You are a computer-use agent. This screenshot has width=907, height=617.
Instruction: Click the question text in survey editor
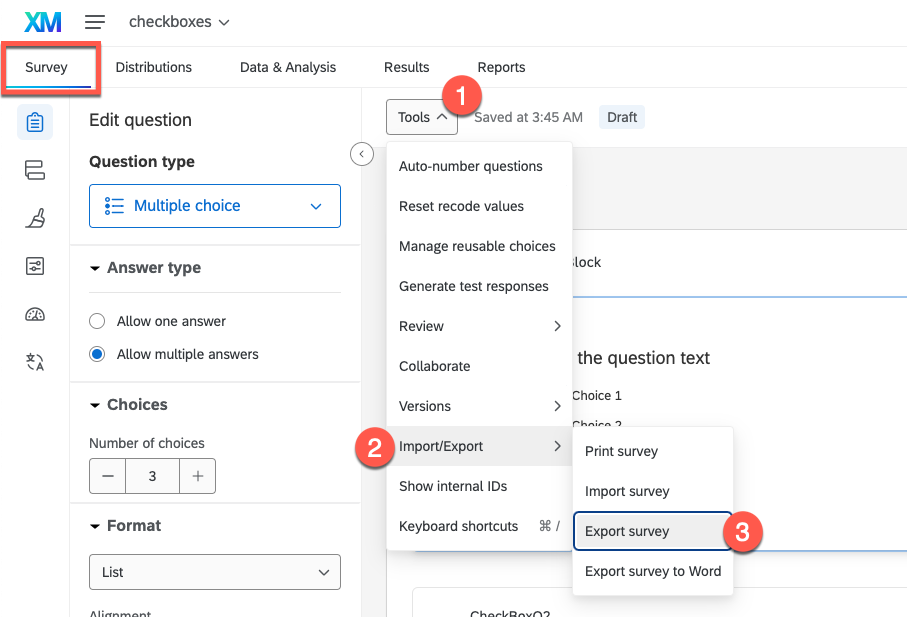[x=643, y=358]
